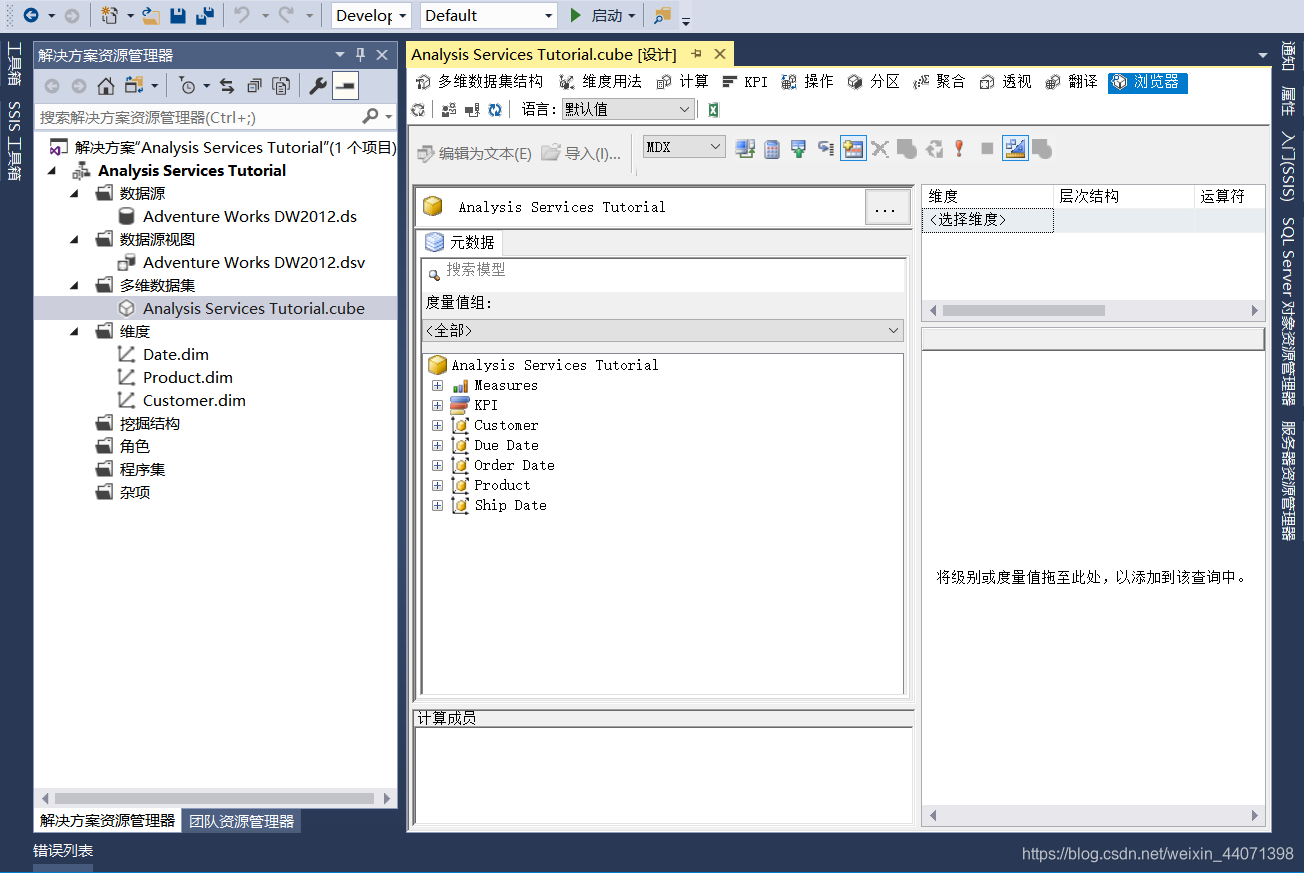Open the KPI designer tab
This screenshot has height=873, width=1304.
745,82
